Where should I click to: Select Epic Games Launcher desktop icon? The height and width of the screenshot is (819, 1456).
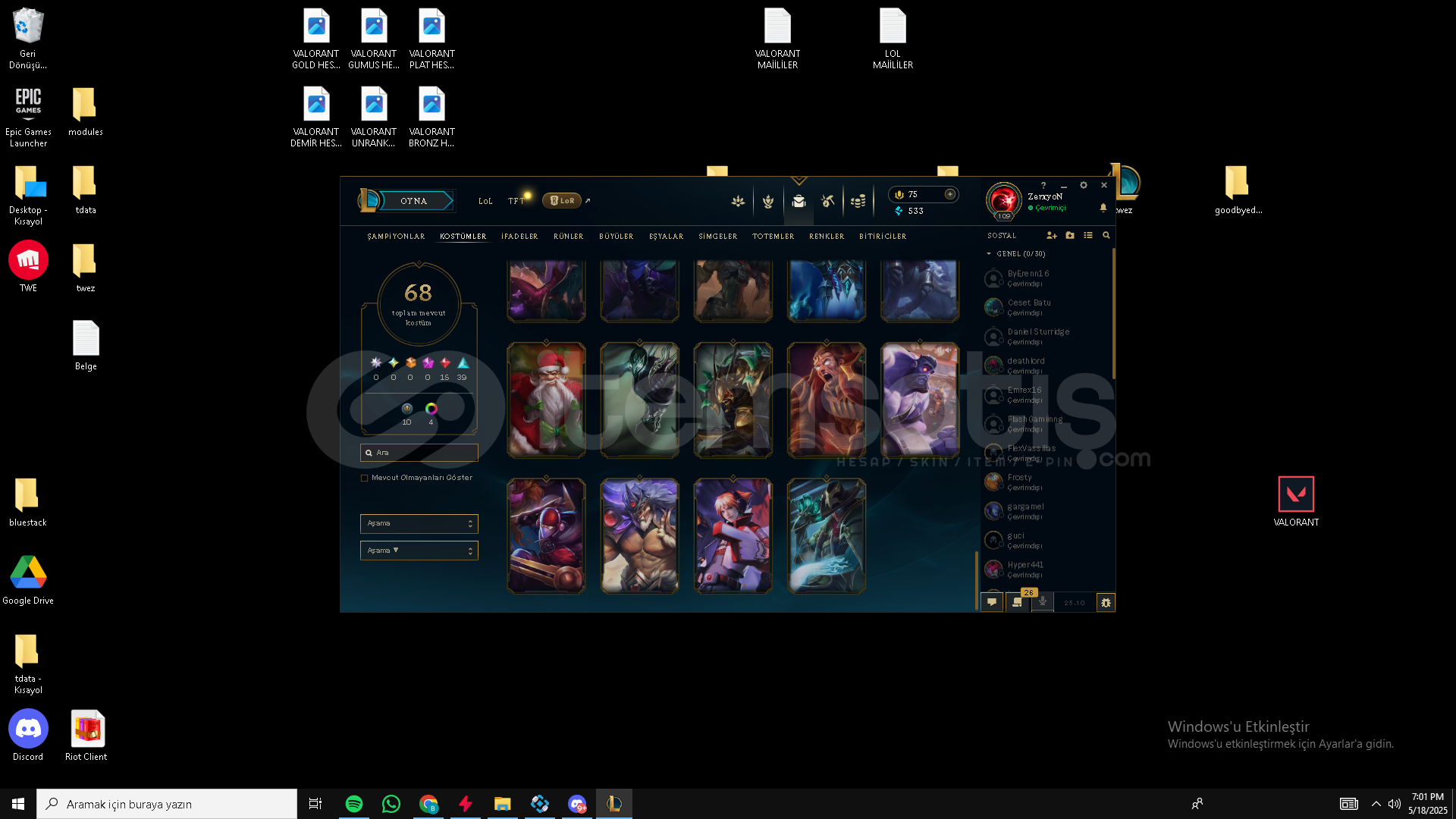(28, 117)
